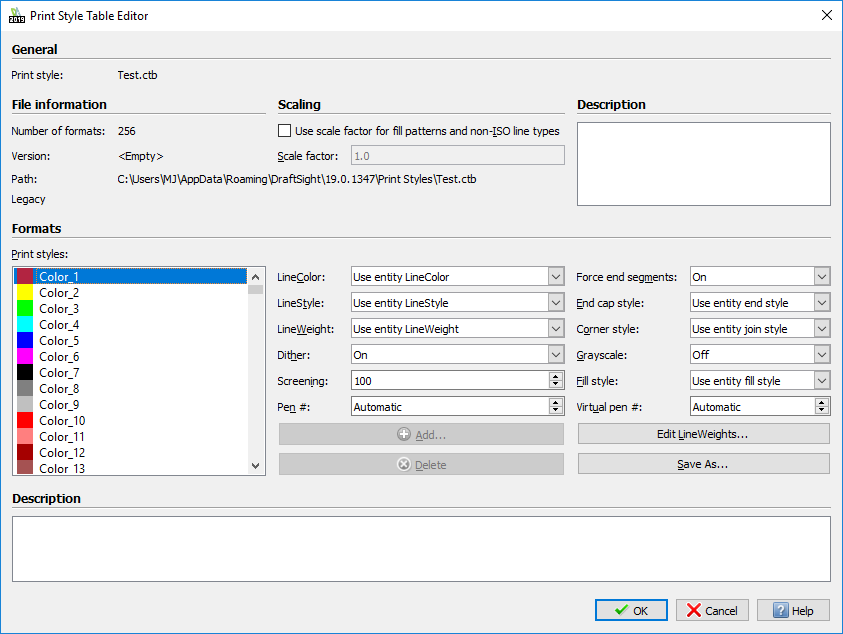Screen dimensions: 843x634
Task: Enable scale factor for fill patterns checkbox
Action: click(285, 131)
